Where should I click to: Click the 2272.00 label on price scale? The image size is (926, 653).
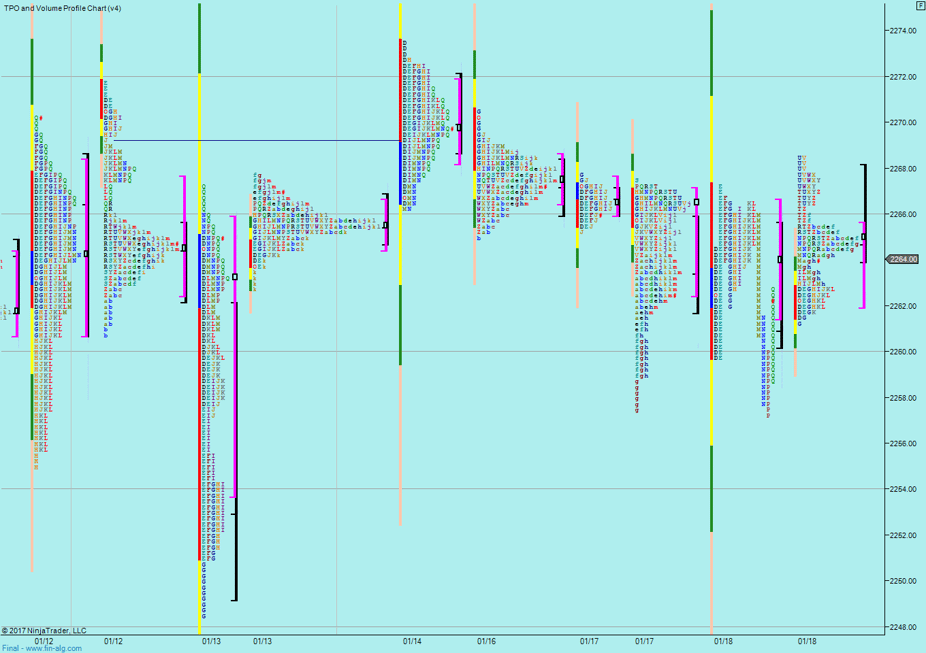[x=903, y=77]
